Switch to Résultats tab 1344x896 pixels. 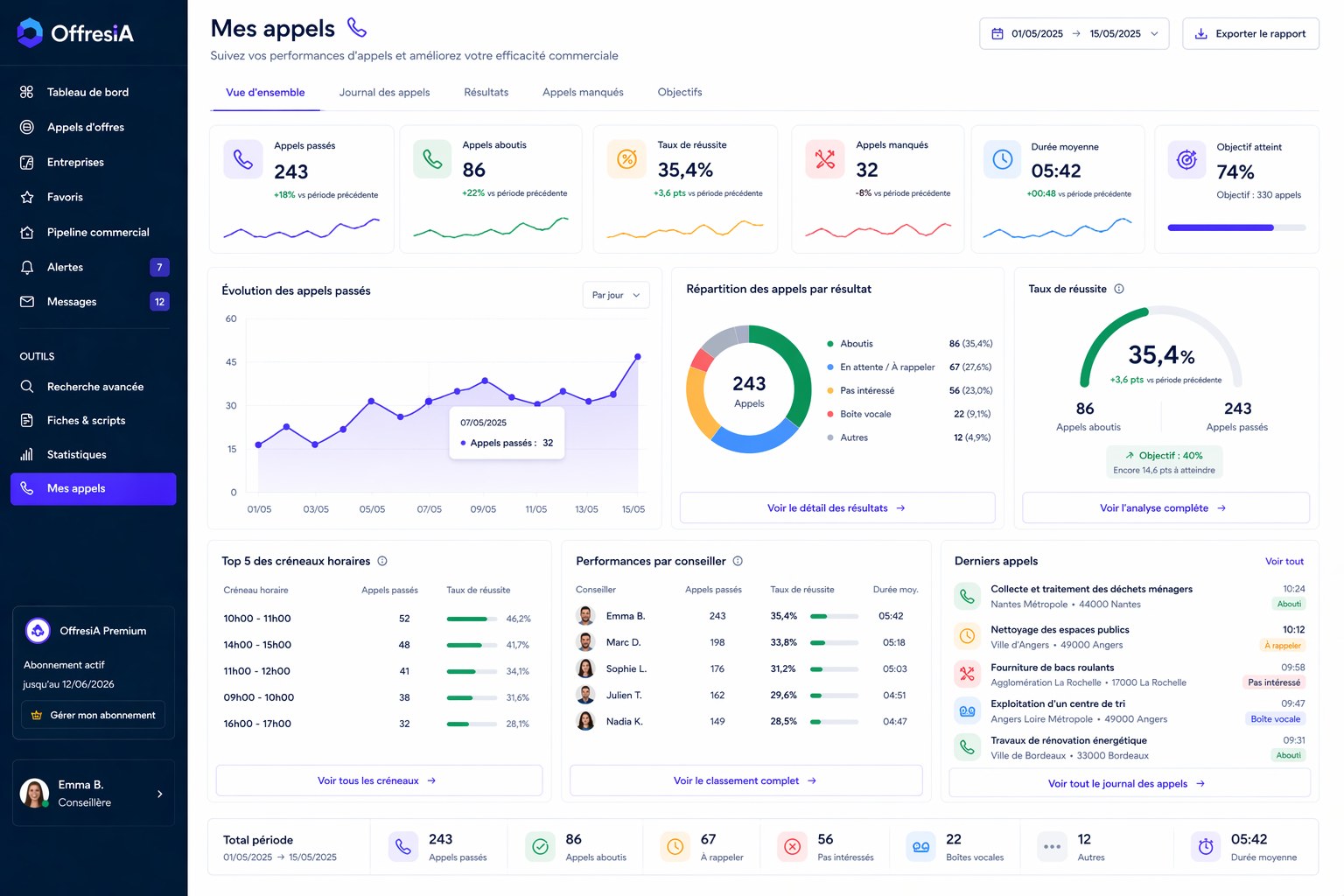[x=486, y=92]
